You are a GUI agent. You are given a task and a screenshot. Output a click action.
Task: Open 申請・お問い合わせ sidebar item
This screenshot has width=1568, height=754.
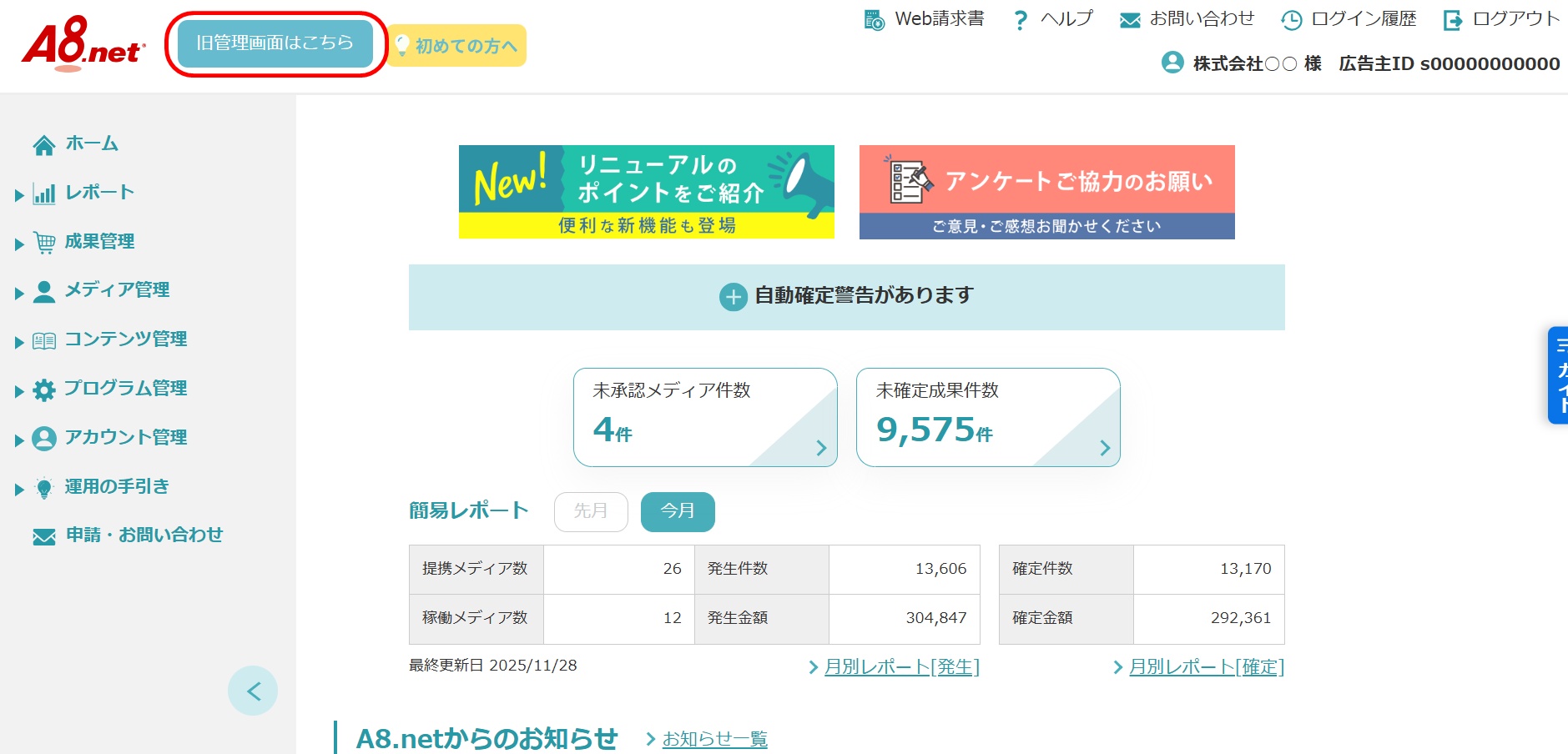tap(144, 535)
